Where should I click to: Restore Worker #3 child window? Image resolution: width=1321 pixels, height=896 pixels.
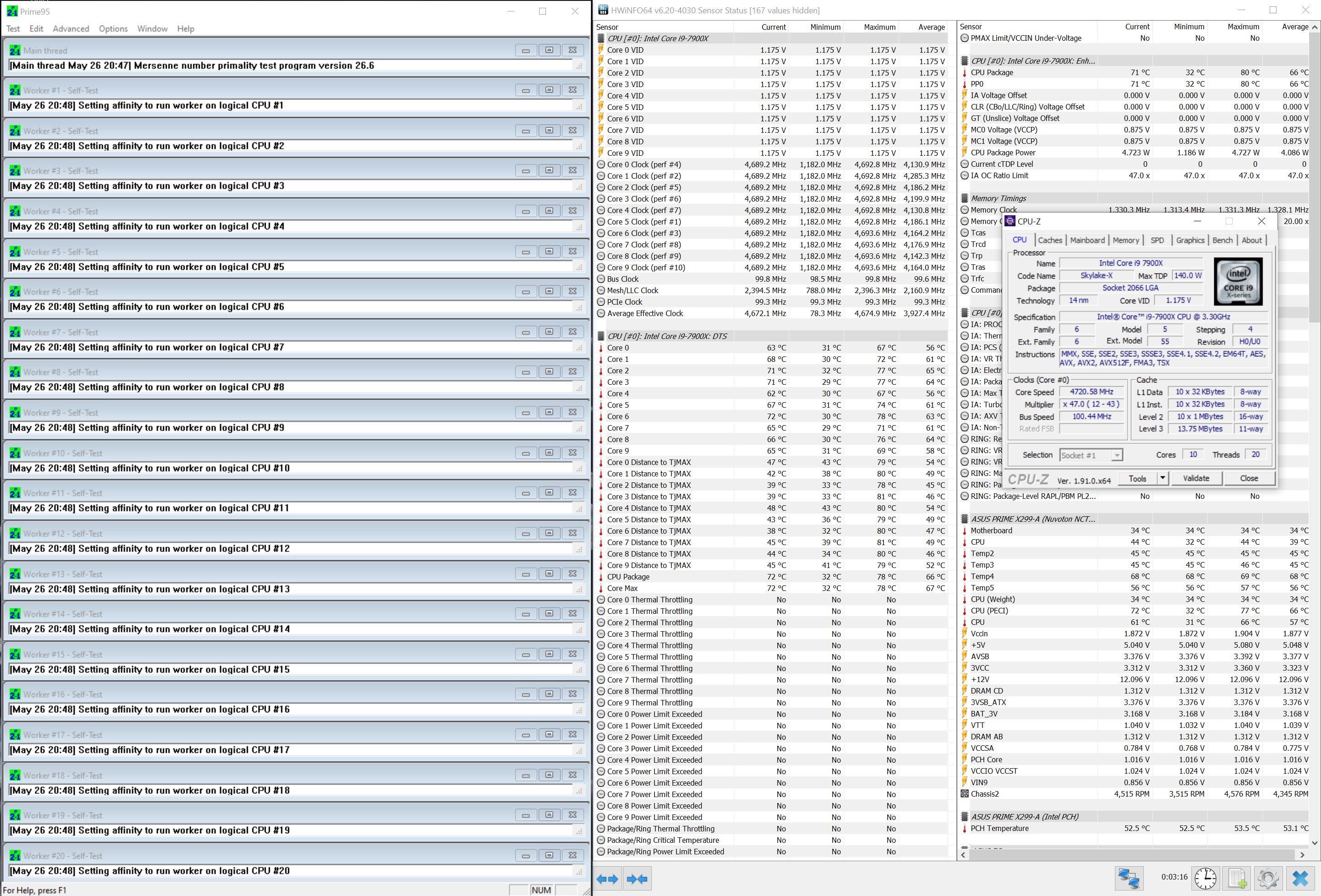(549, 170)
